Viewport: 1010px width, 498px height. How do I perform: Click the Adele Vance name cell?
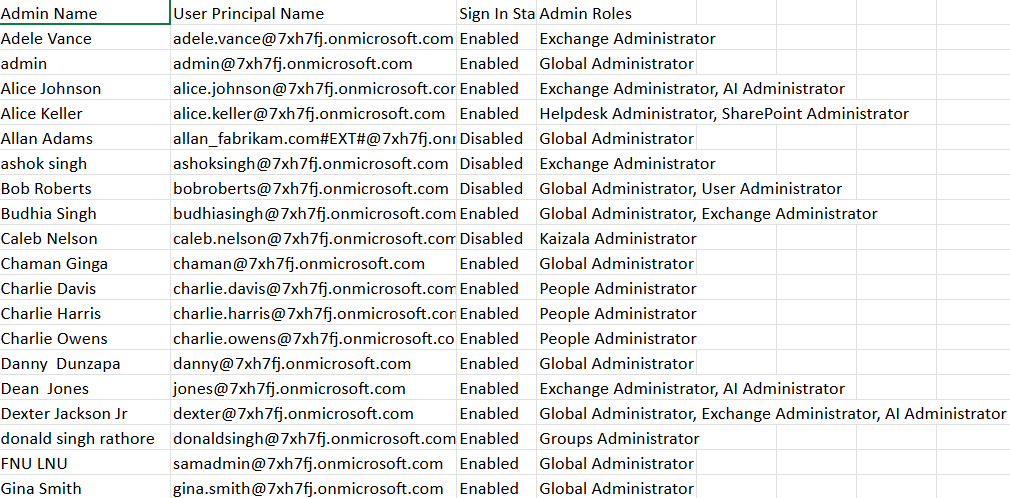(46, 39)
